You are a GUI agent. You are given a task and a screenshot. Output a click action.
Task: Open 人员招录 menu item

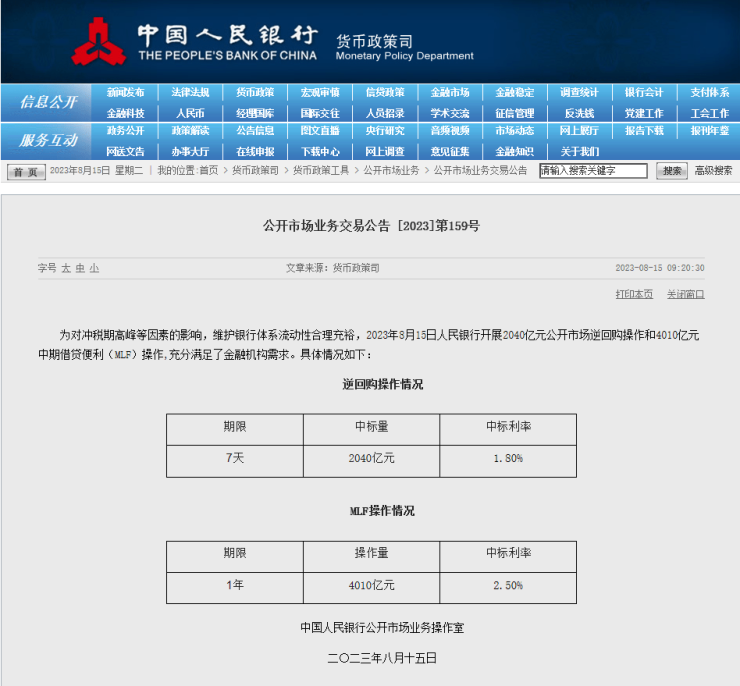[x=385, y=113]
